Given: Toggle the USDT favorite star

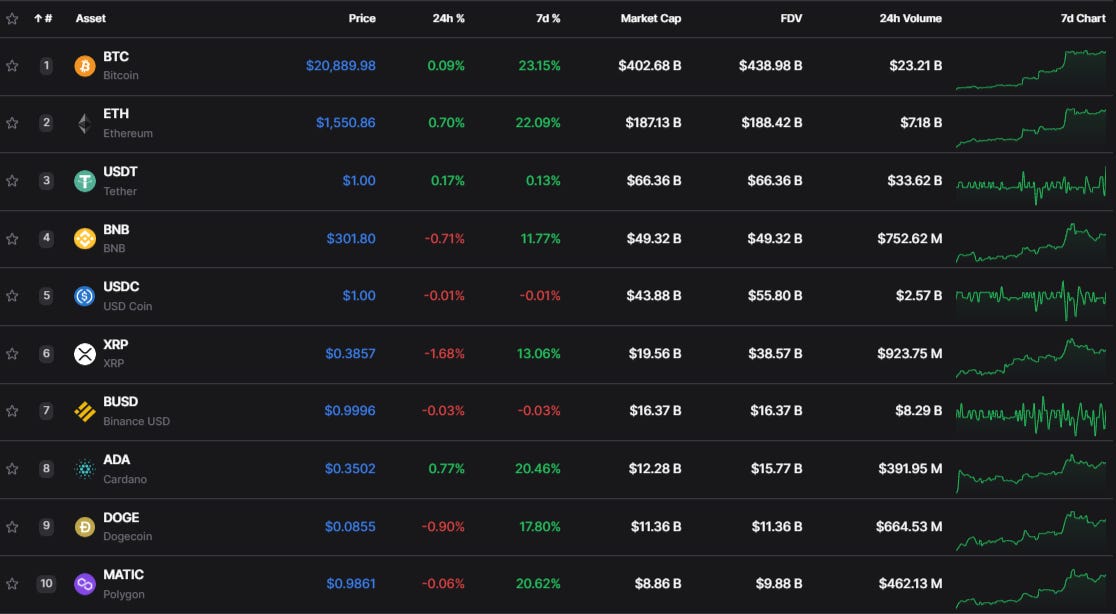Looking at the screenshot, I should [x=12, y=181].
